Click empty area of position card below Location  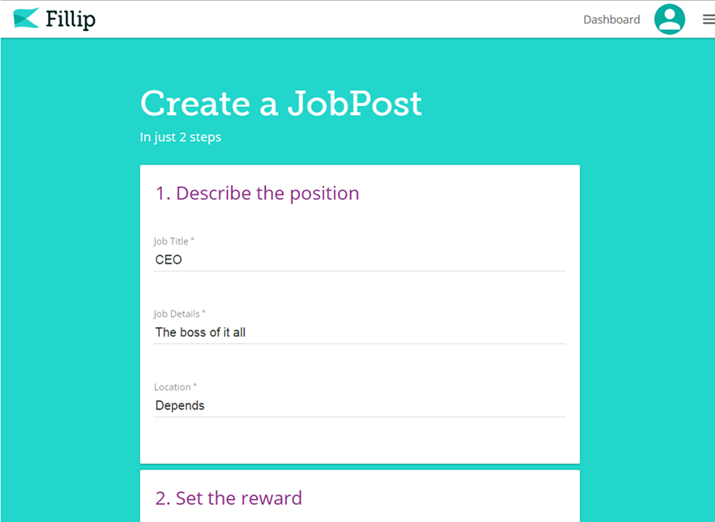[359, 440]
